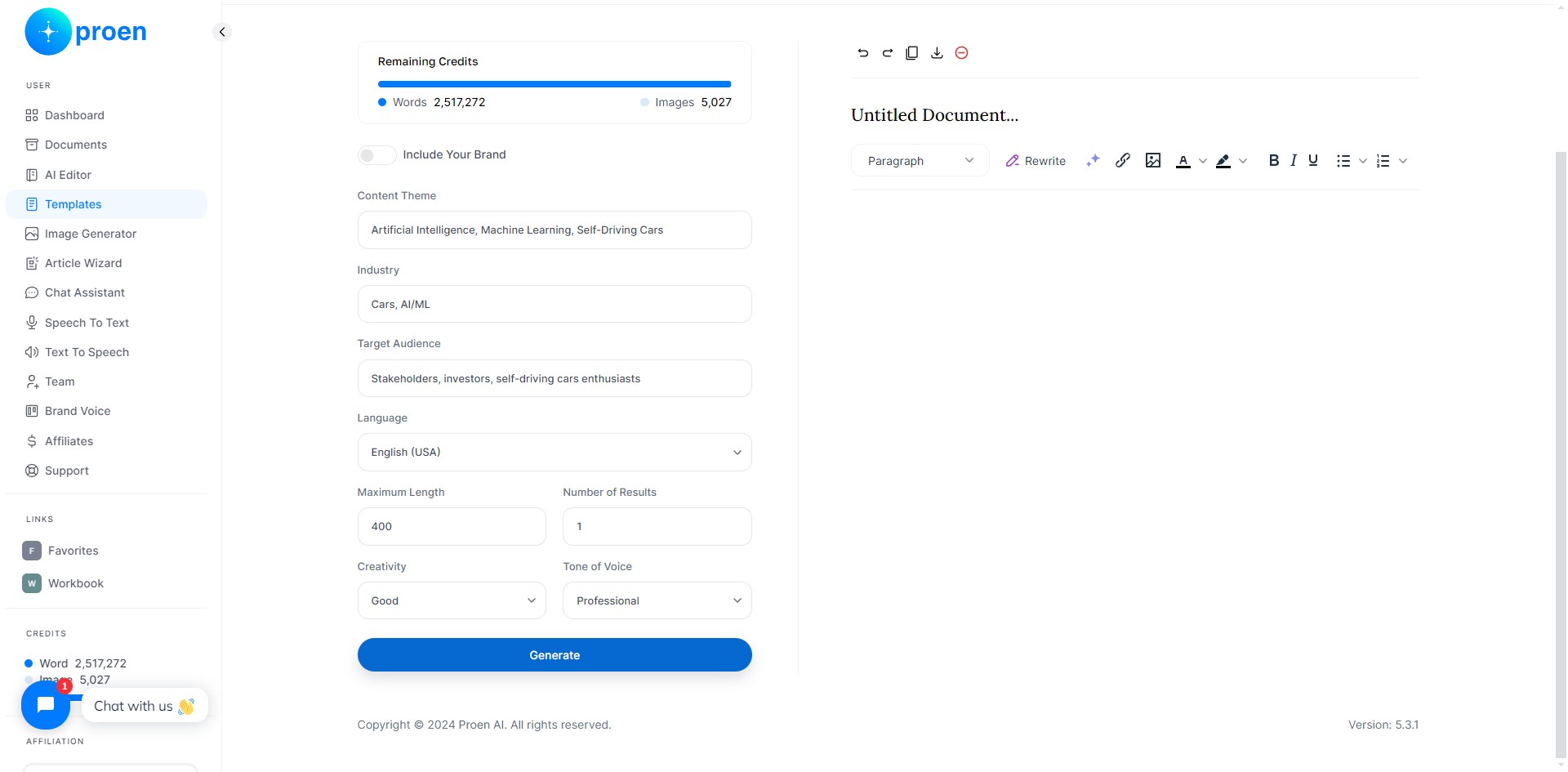
Task: Open Documents in the sidebar
Action: (x=106, y=145)
